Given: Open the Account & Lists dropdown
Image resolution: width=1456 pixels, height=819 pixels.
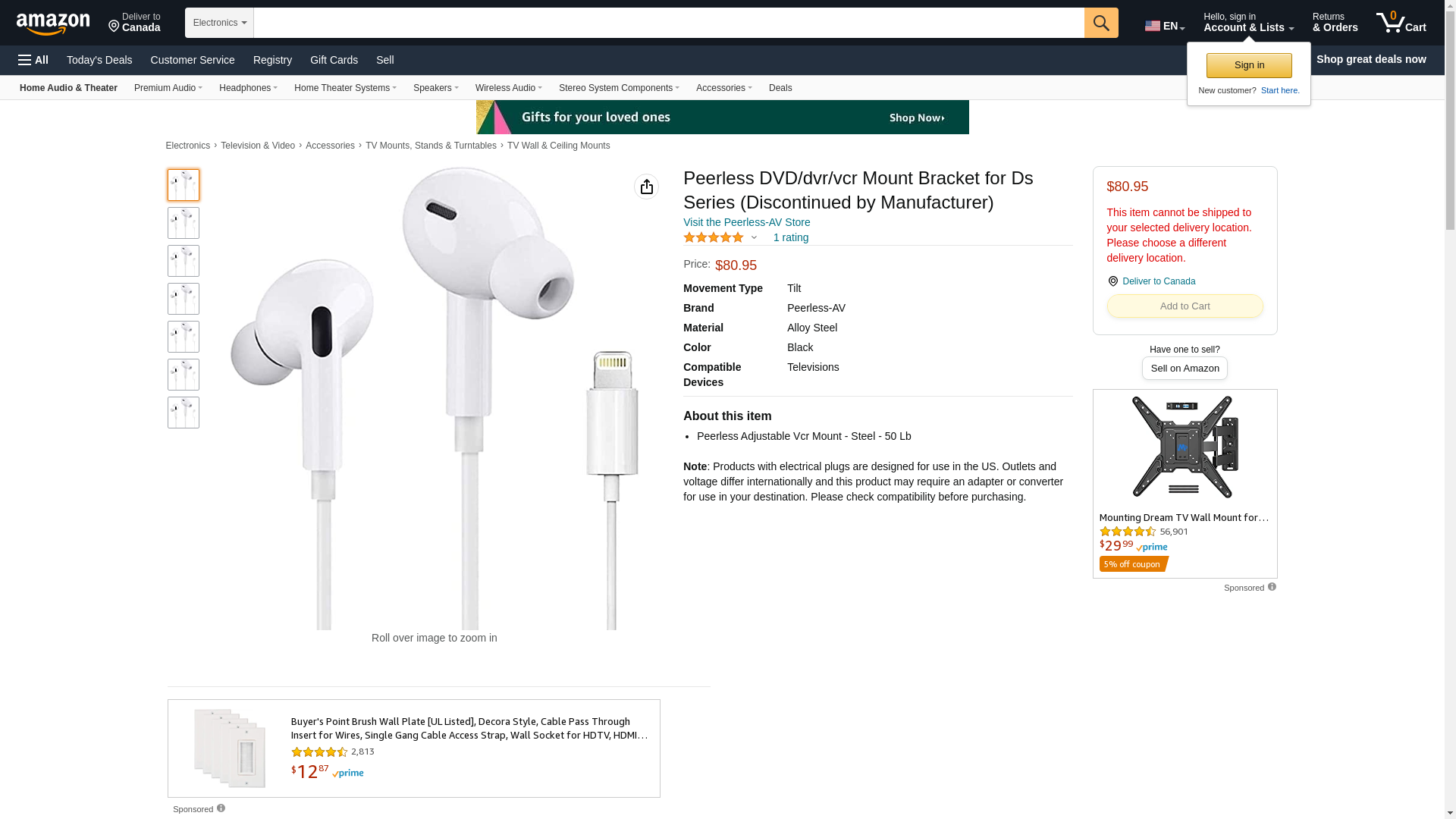Looking at the screenshot, I should (1248, 23).
